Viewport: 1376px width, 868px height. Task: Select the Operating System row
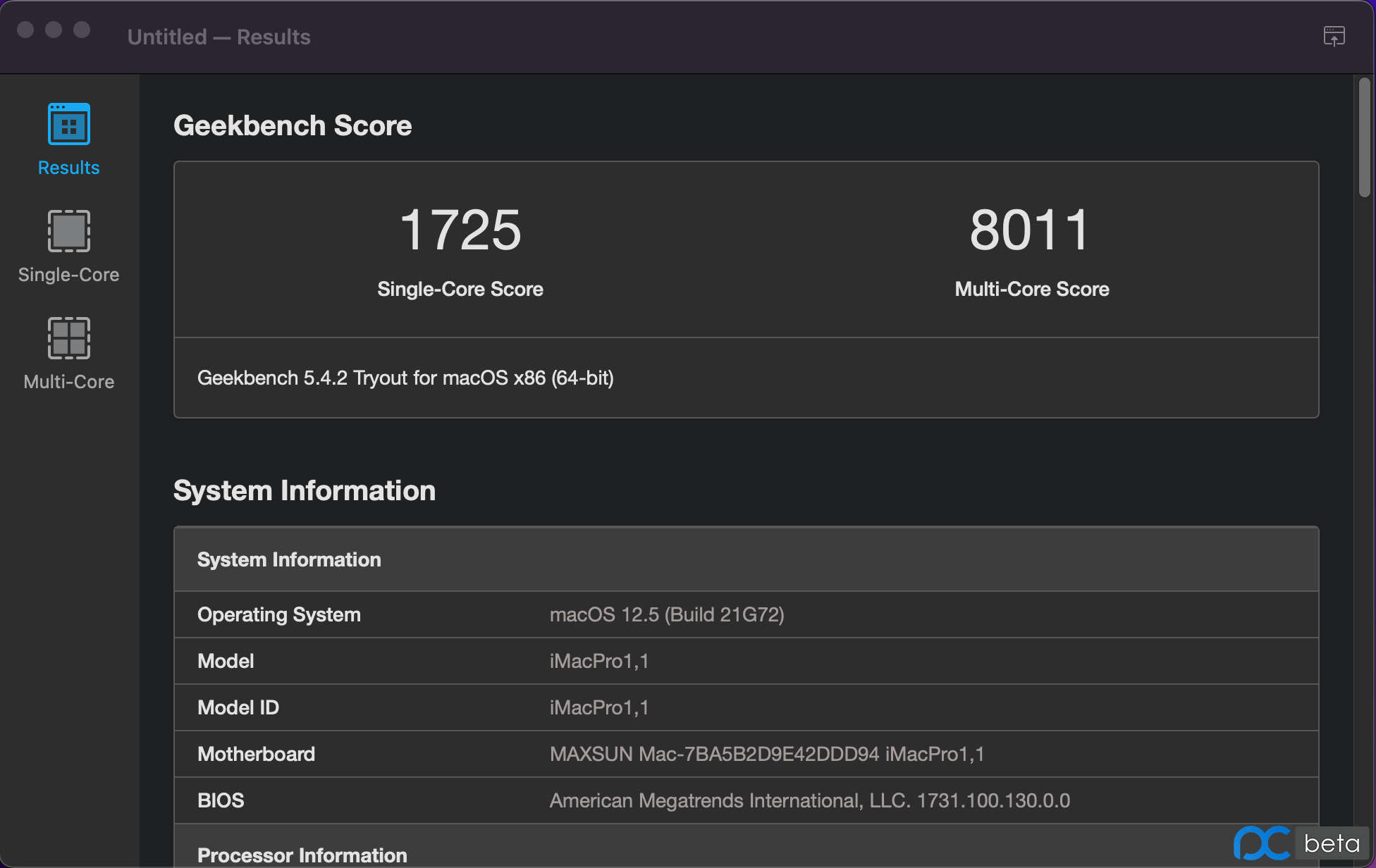coord(279,614)
